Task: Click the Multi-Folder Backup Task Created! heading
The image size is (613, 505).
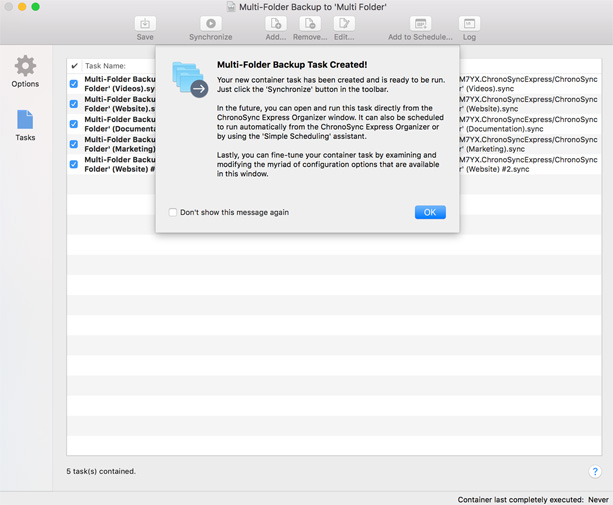Action: [292, 64]
